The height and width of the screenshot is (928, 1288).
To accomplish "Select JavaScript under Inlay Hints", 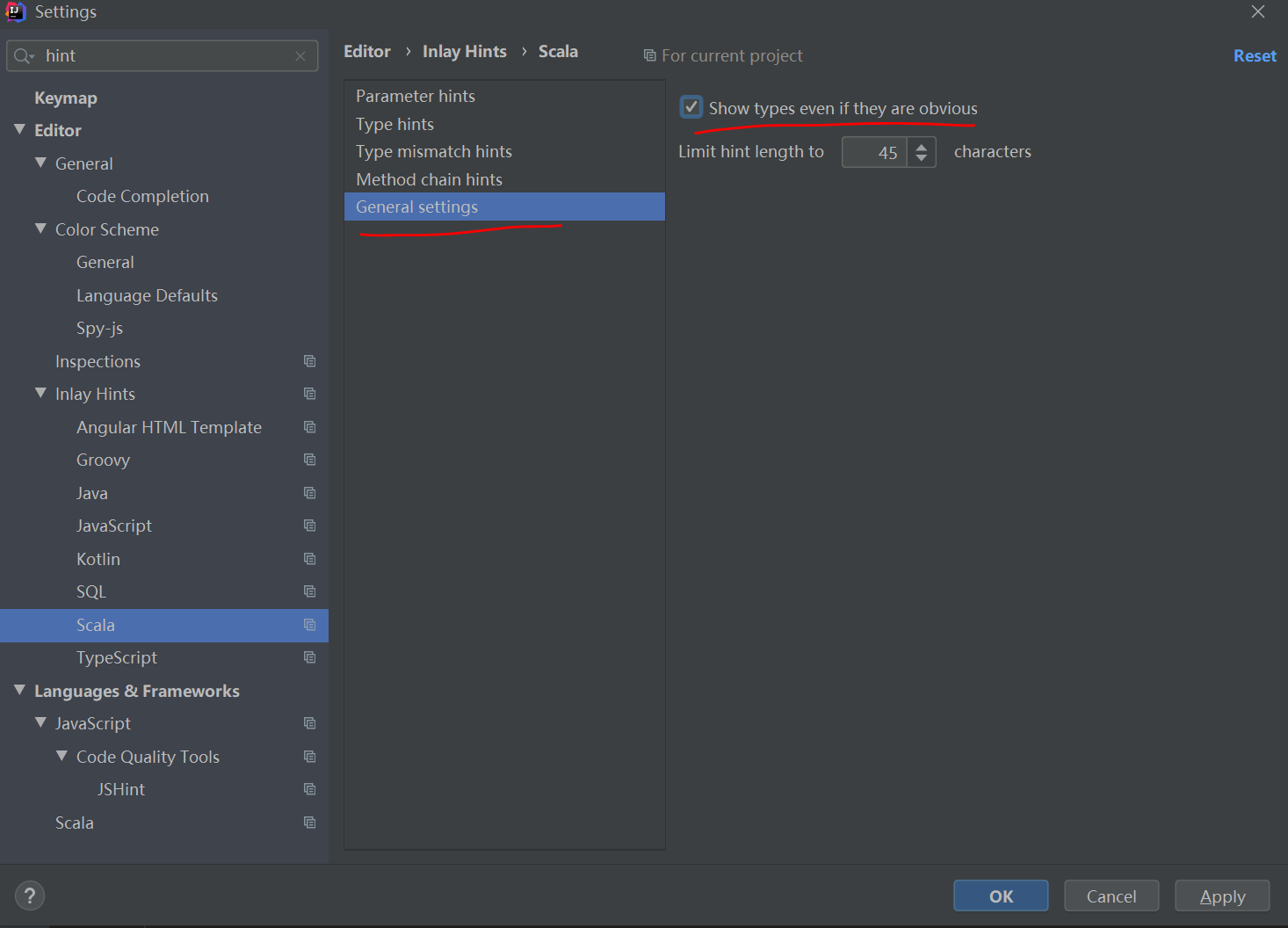I will (x=114, y=526).
